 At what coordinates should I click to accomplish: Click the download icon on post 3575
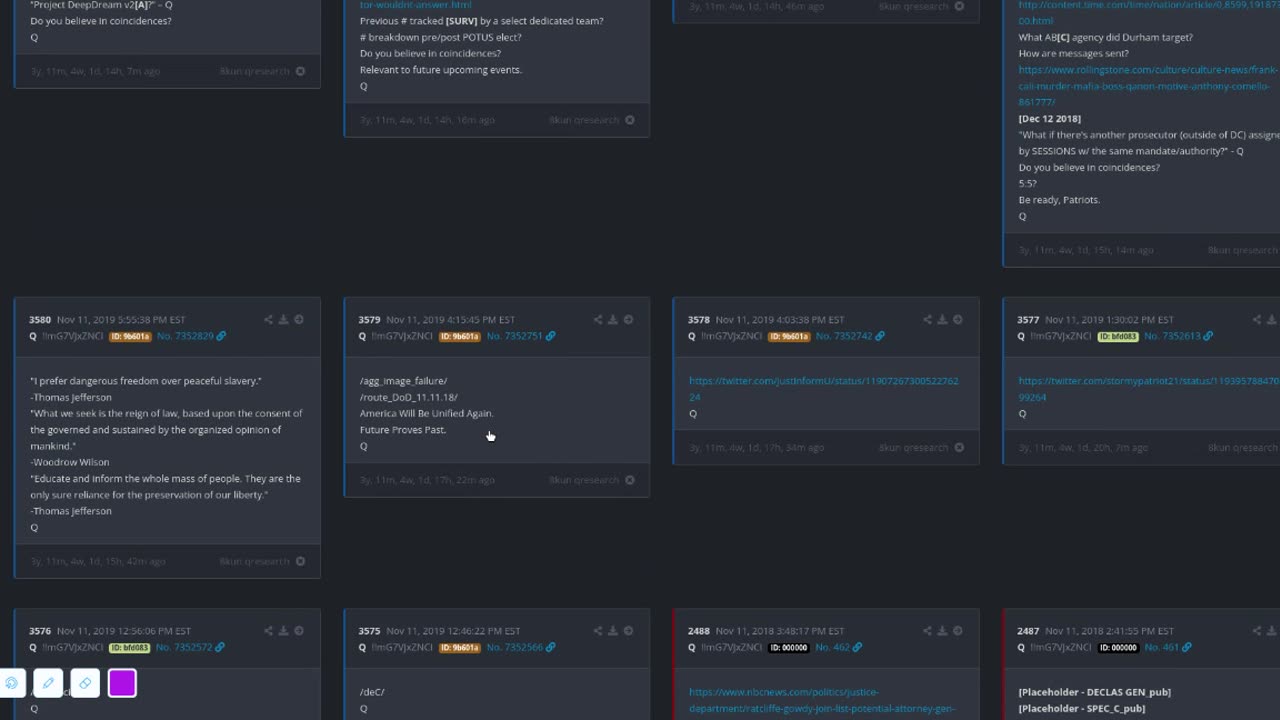coord(613,631)
